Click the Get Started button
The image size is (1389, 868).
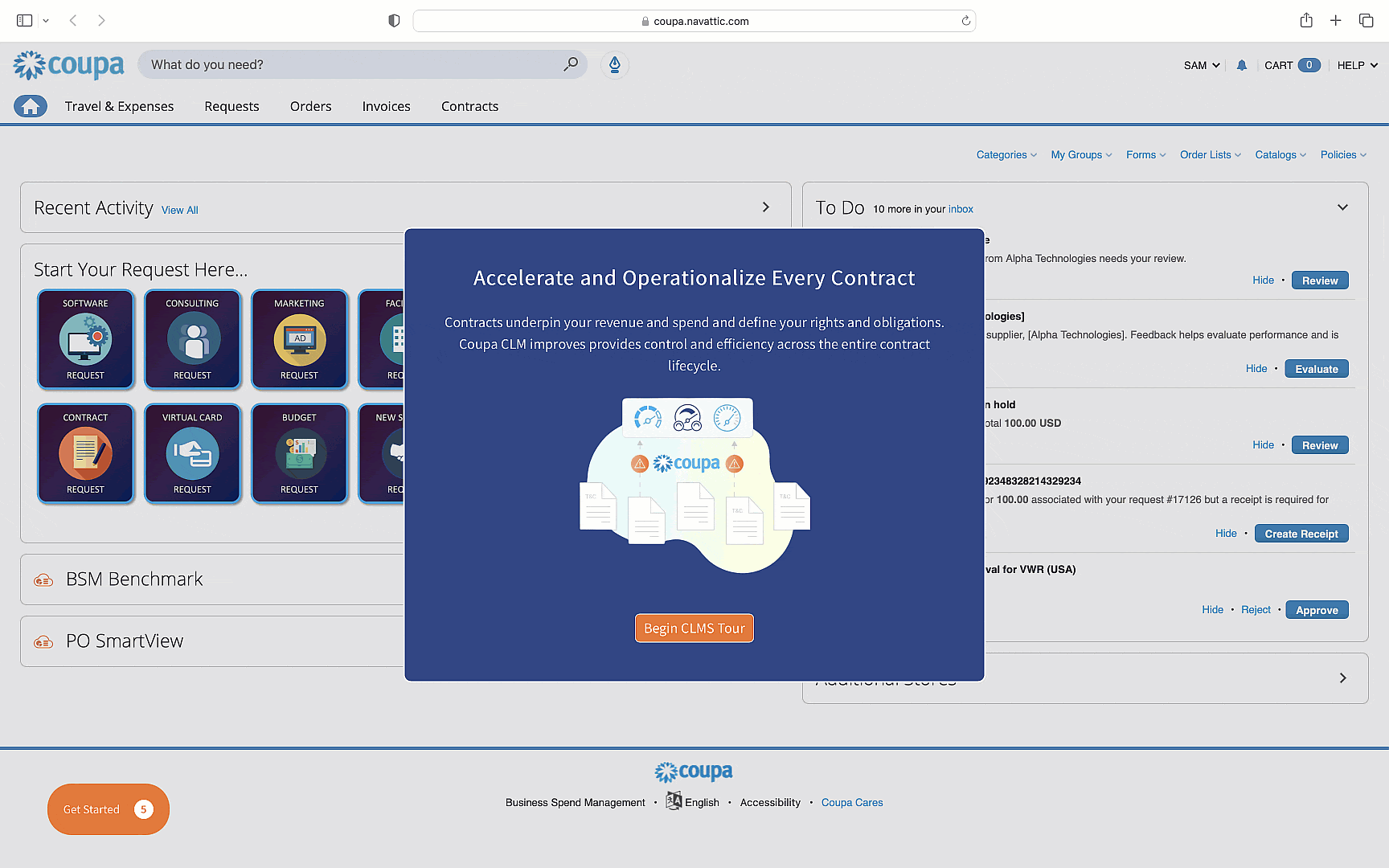(x=109, y=809)
